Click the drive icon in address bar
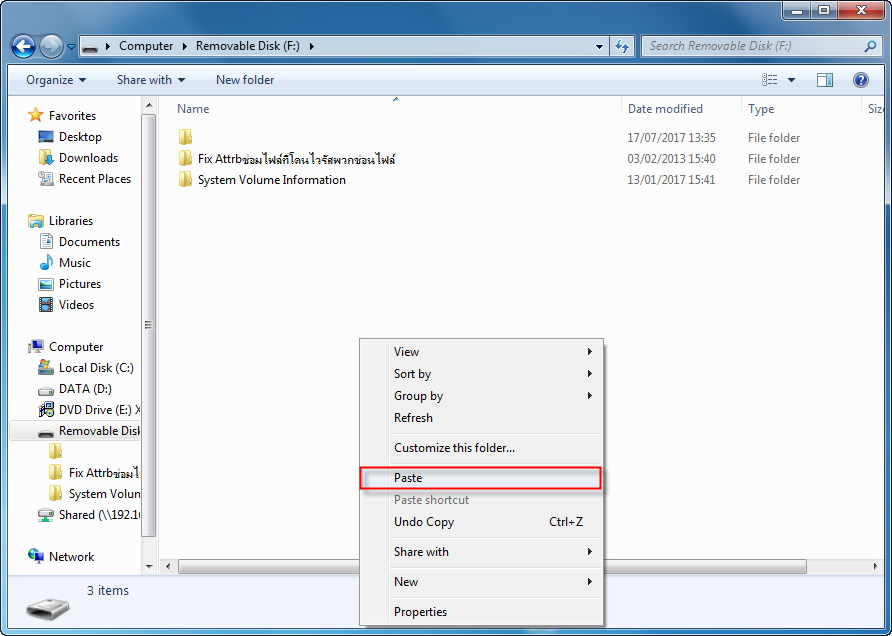This screenshot has width=892, height=636. click(x=90, y=47)
